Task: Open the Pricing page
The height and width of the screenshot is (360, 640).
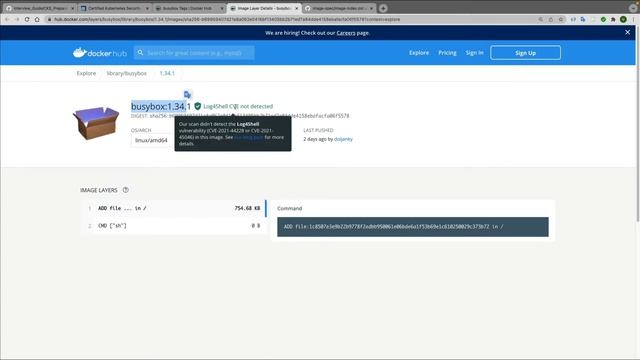Action: [447, 53]
